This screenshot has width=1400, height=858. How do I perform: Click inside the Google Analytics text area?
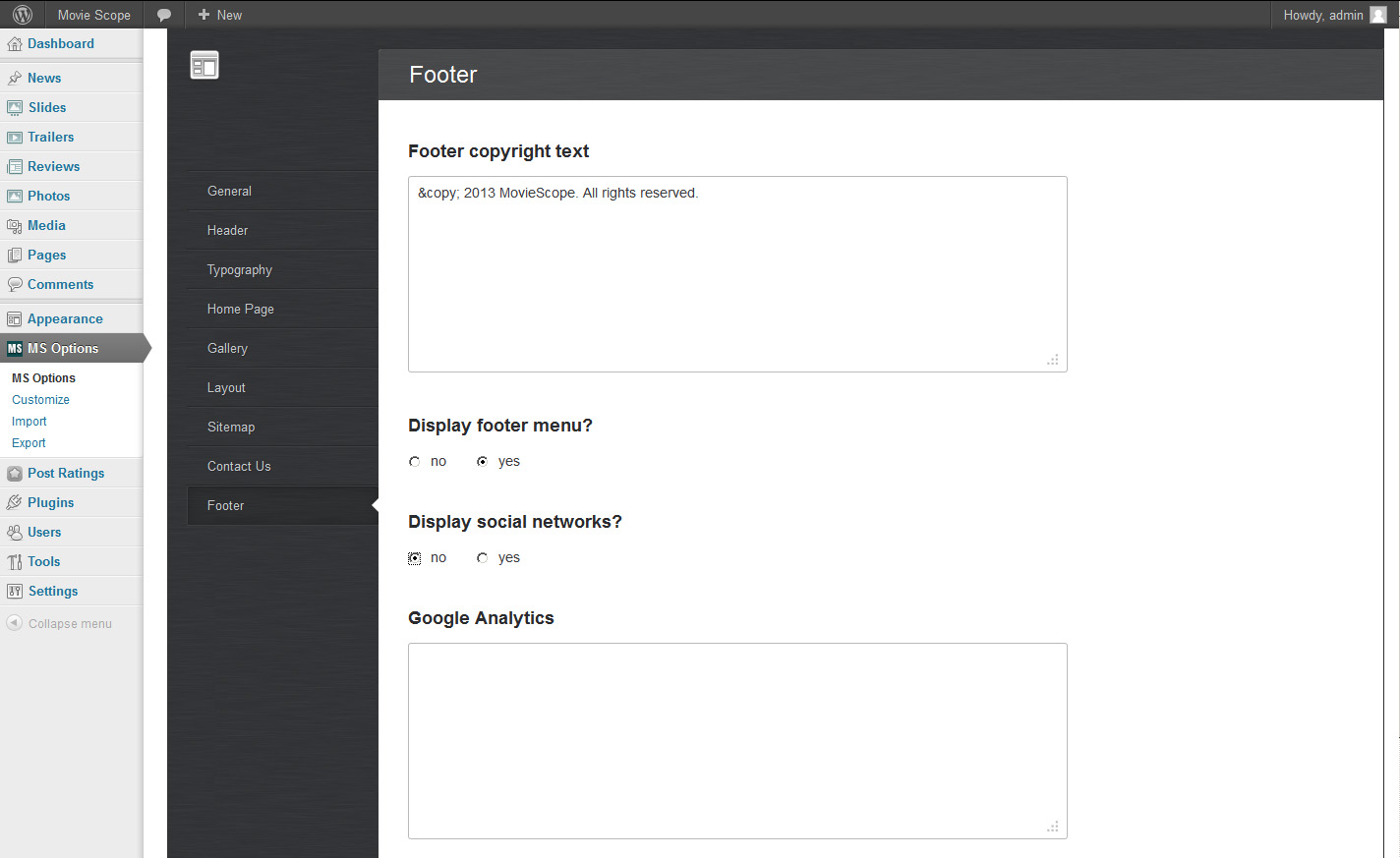point(737,740)
